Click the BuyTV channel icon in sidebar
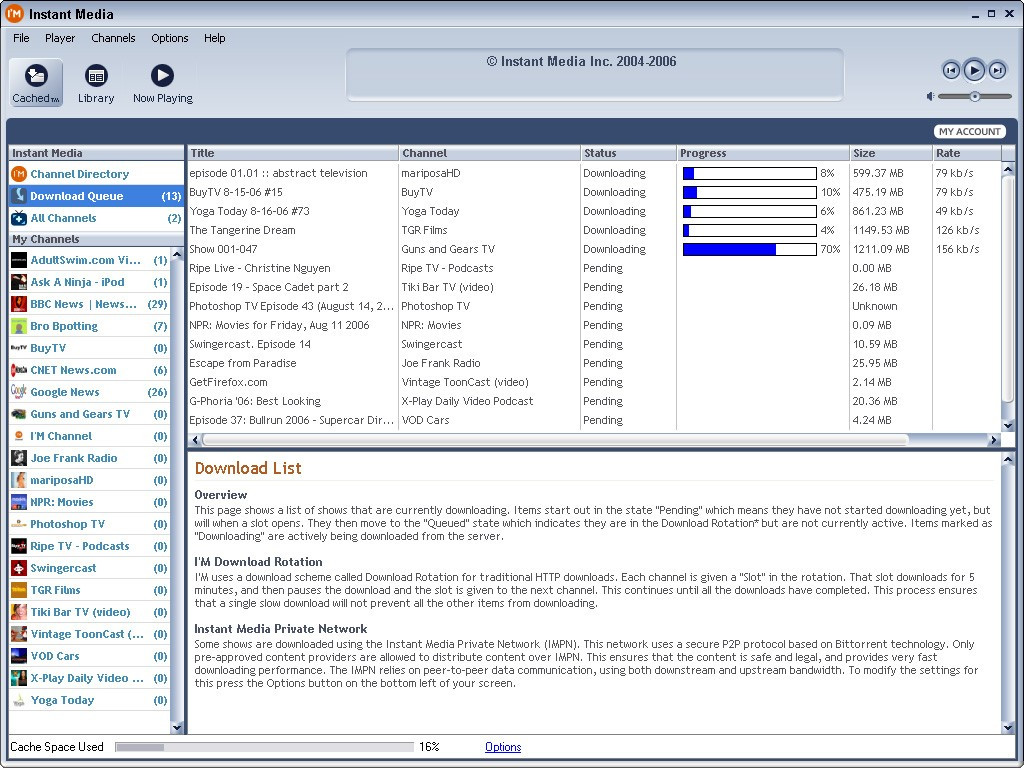Screen dimensions: 1024x768 pos(19,348)
